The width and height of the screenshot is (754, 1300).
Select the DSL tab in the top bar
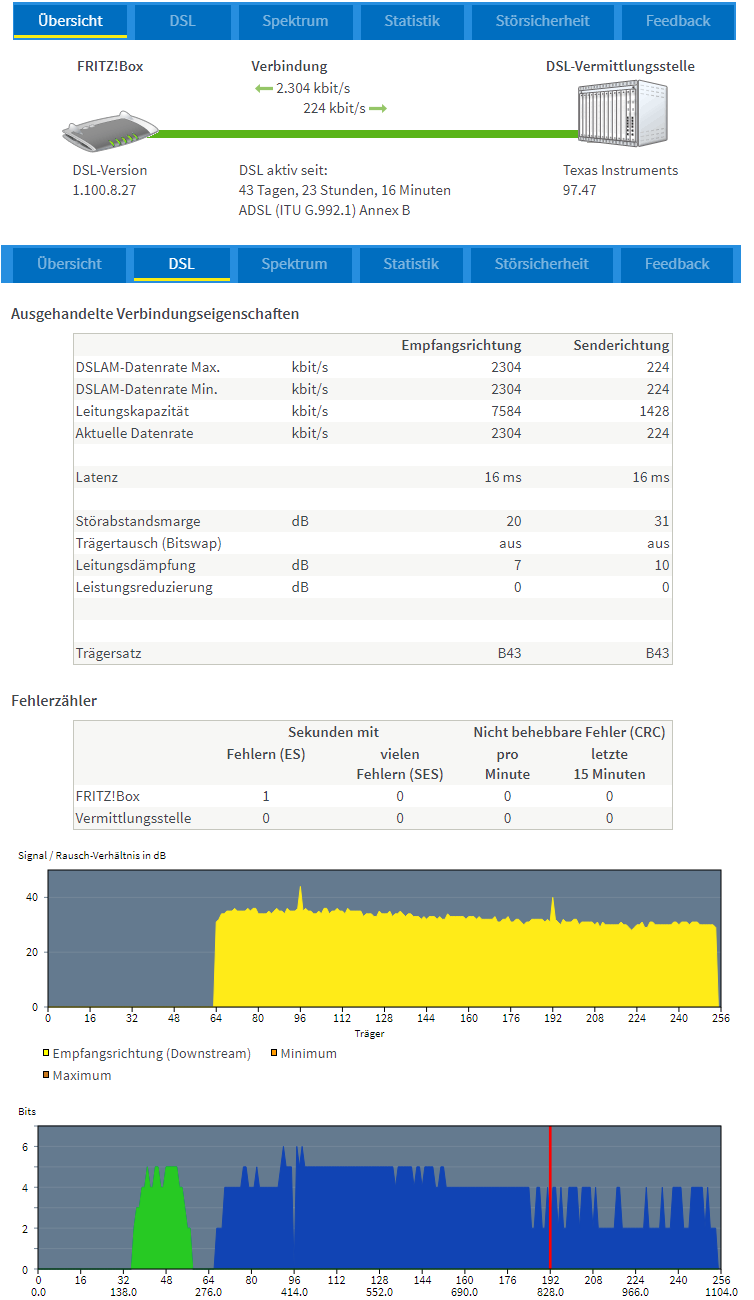click(182, 21)
